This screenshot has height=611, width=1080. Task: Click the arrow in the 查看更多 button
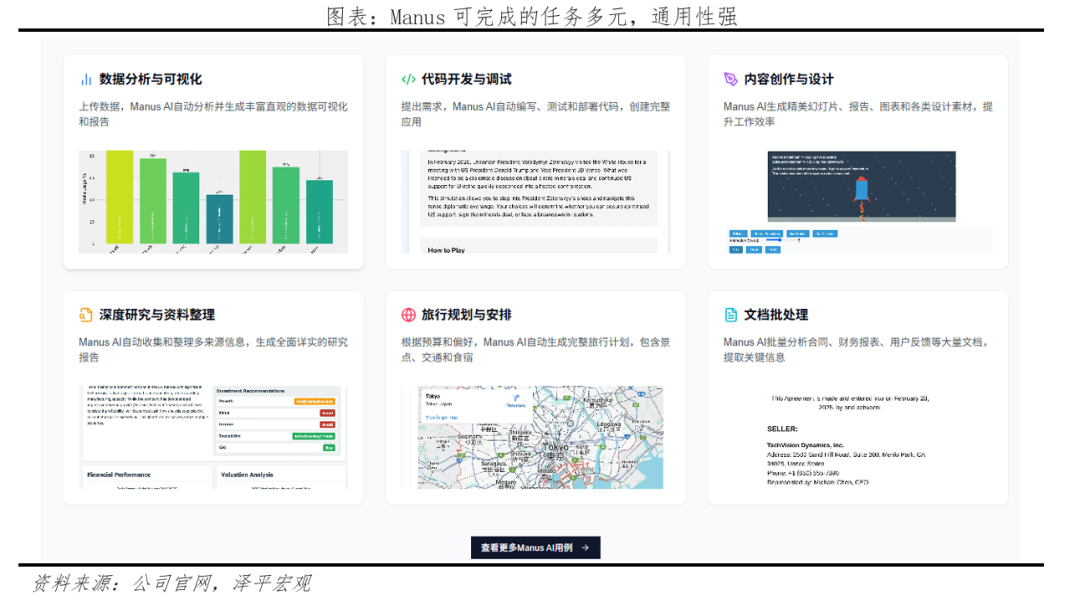pos(585,548)
